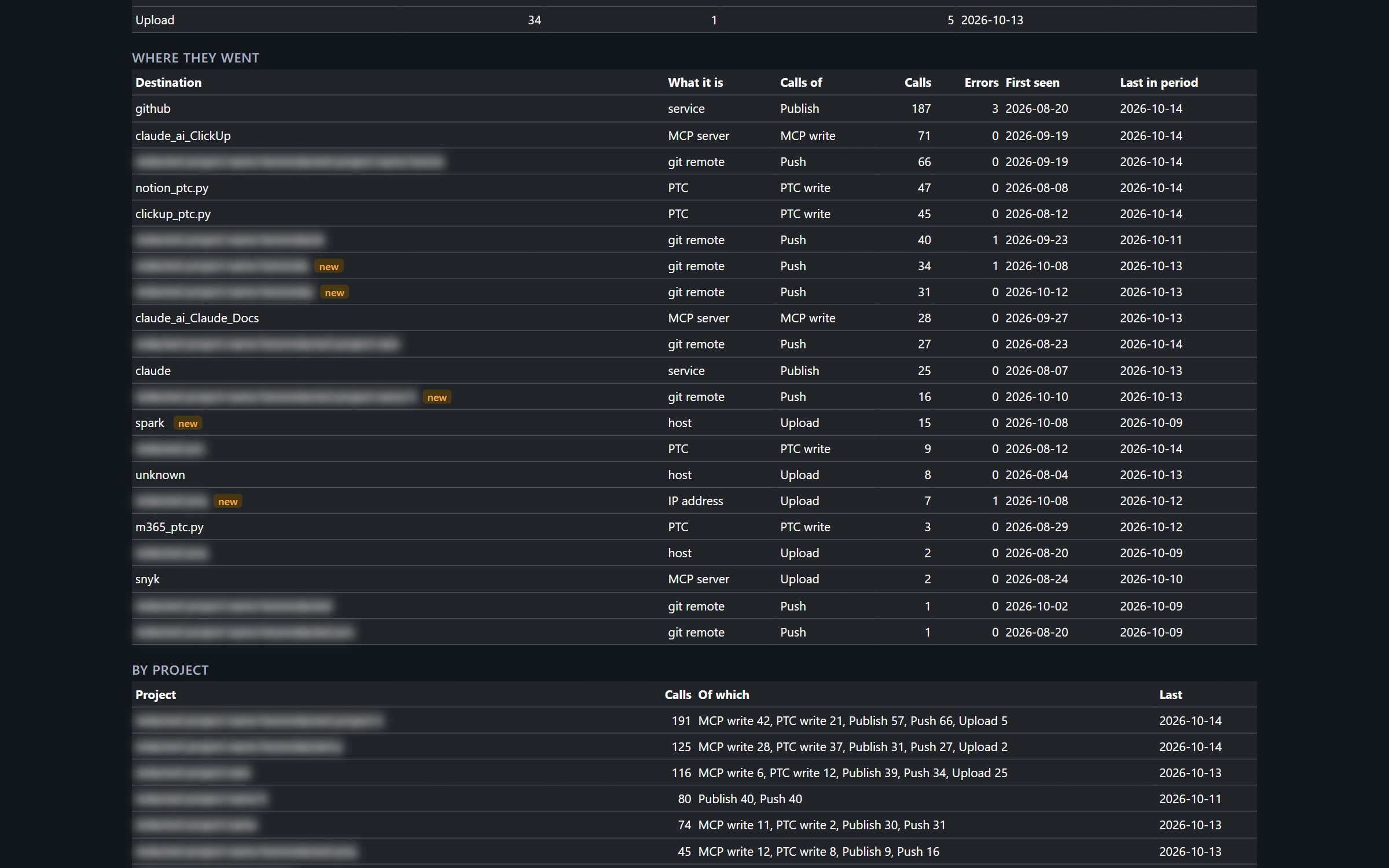Click the project row with 45 calls

coord(694,852)
